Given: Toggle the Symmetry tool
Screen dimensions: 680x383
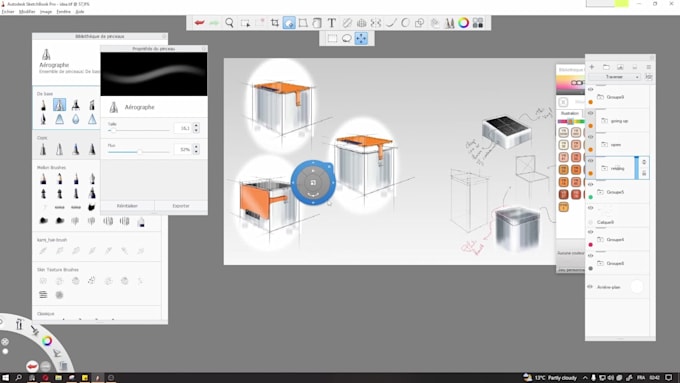Looking at the screenshot, I should coord(376,23).
